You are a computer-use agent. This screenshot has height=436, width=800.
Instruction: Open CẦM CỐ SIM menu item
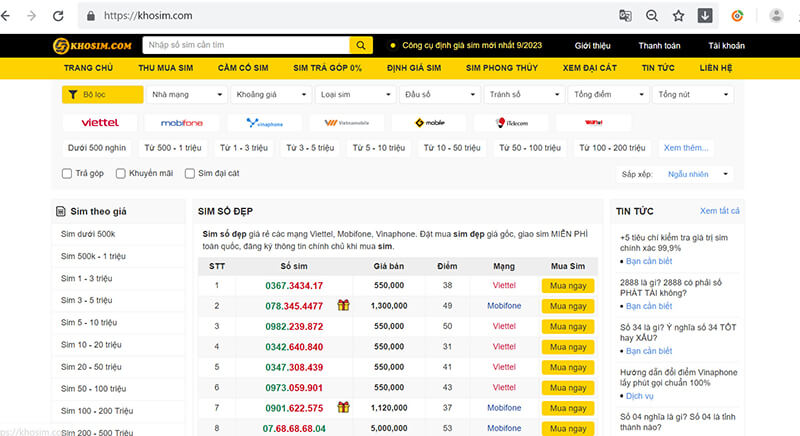(x=243, y=68)
